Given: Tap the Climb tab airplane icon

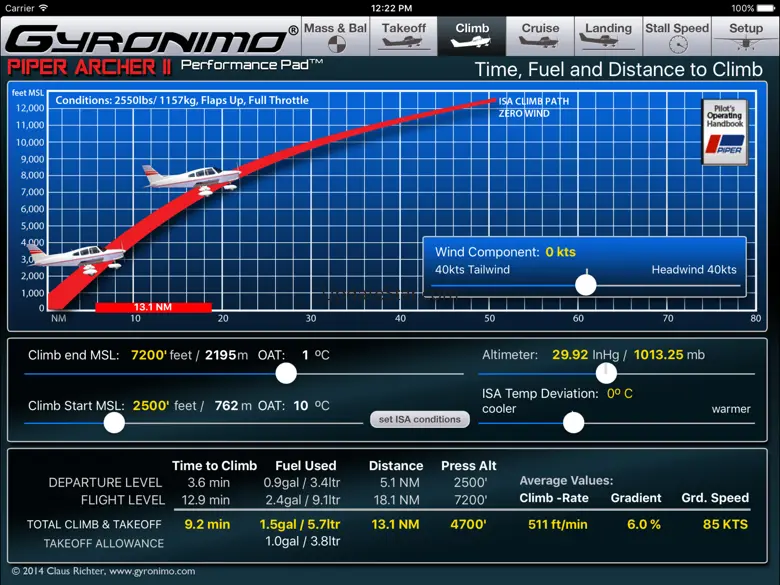Looking at the screenshot, I should pos(472,44).
